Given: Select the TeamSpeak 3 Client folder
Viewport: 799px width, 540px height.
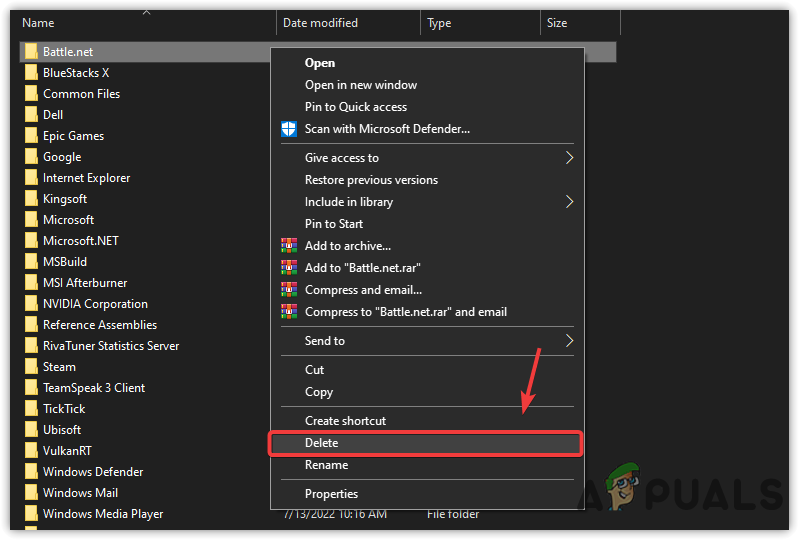Looking at the screenshot, I should tap(94, 388).
